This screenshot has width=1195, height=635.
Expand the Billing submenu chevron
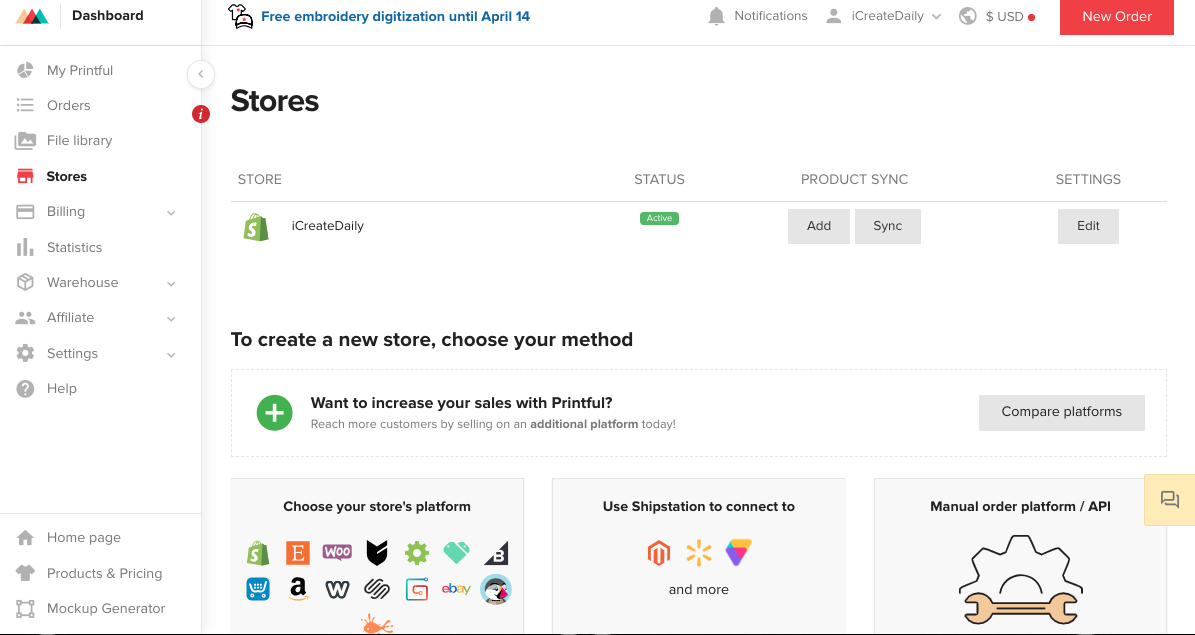point(171,213)
